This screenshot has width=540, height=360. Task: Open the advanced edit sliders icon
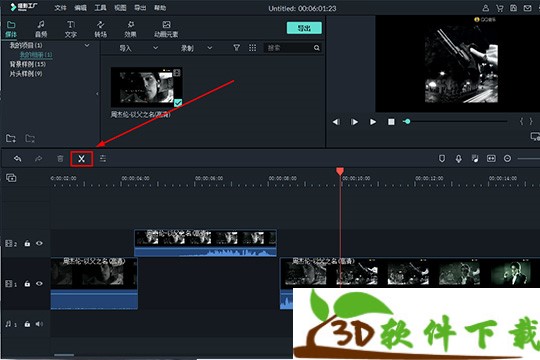click(x=103, y=158)
